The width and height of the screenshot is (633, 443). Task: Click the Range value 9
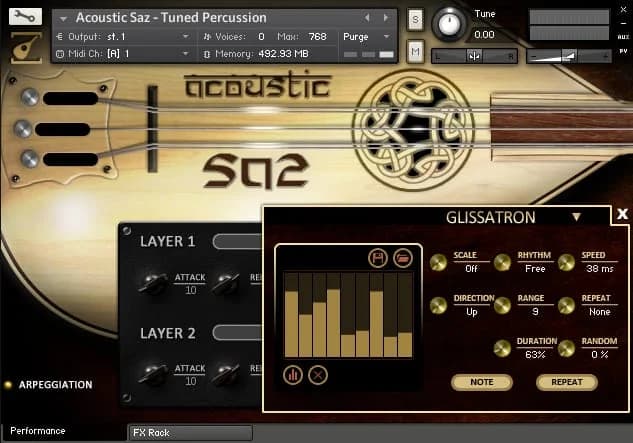535,312
